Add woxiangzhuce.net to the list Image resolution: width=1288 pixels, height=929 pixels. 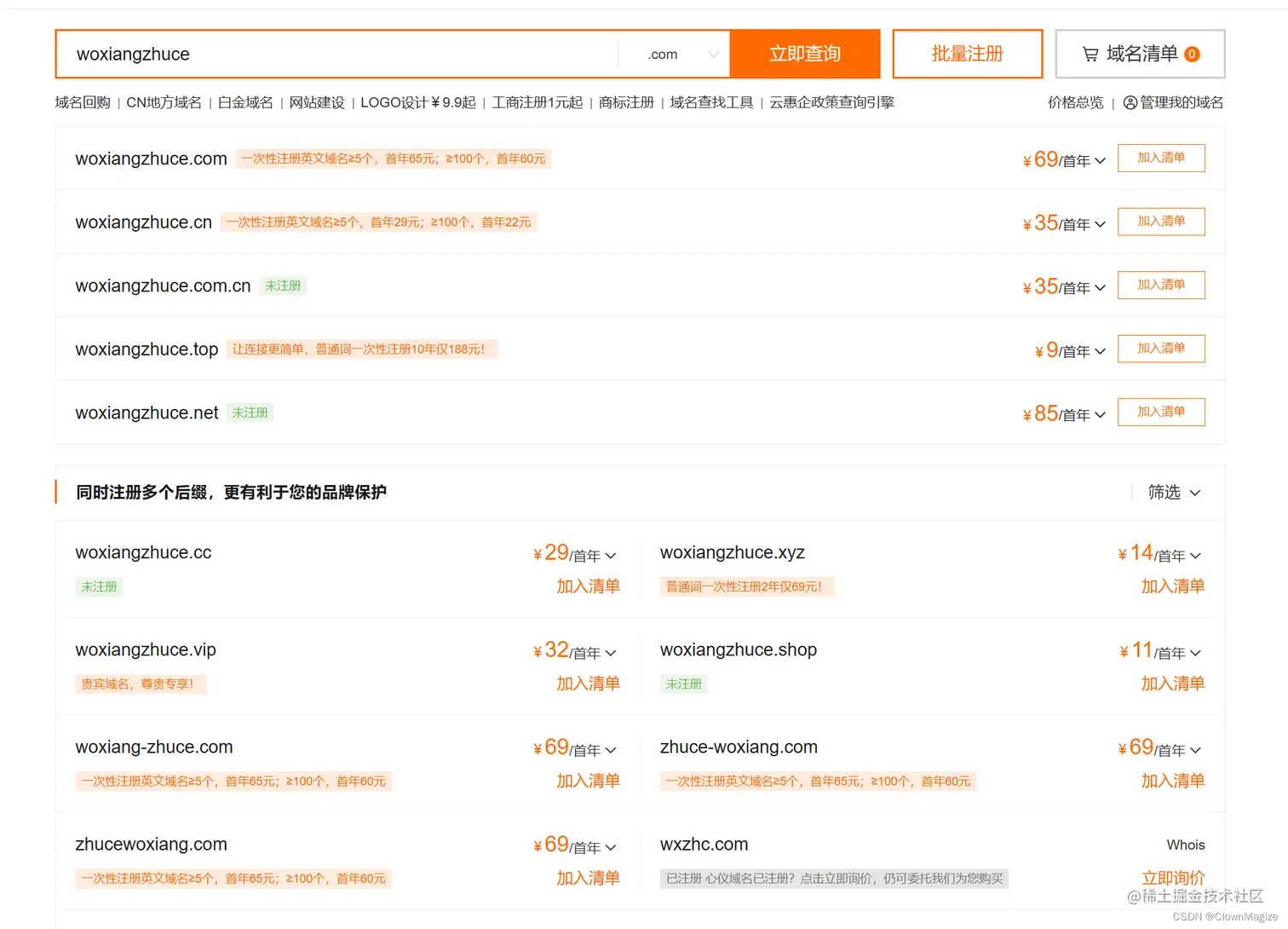[1161, 412]
